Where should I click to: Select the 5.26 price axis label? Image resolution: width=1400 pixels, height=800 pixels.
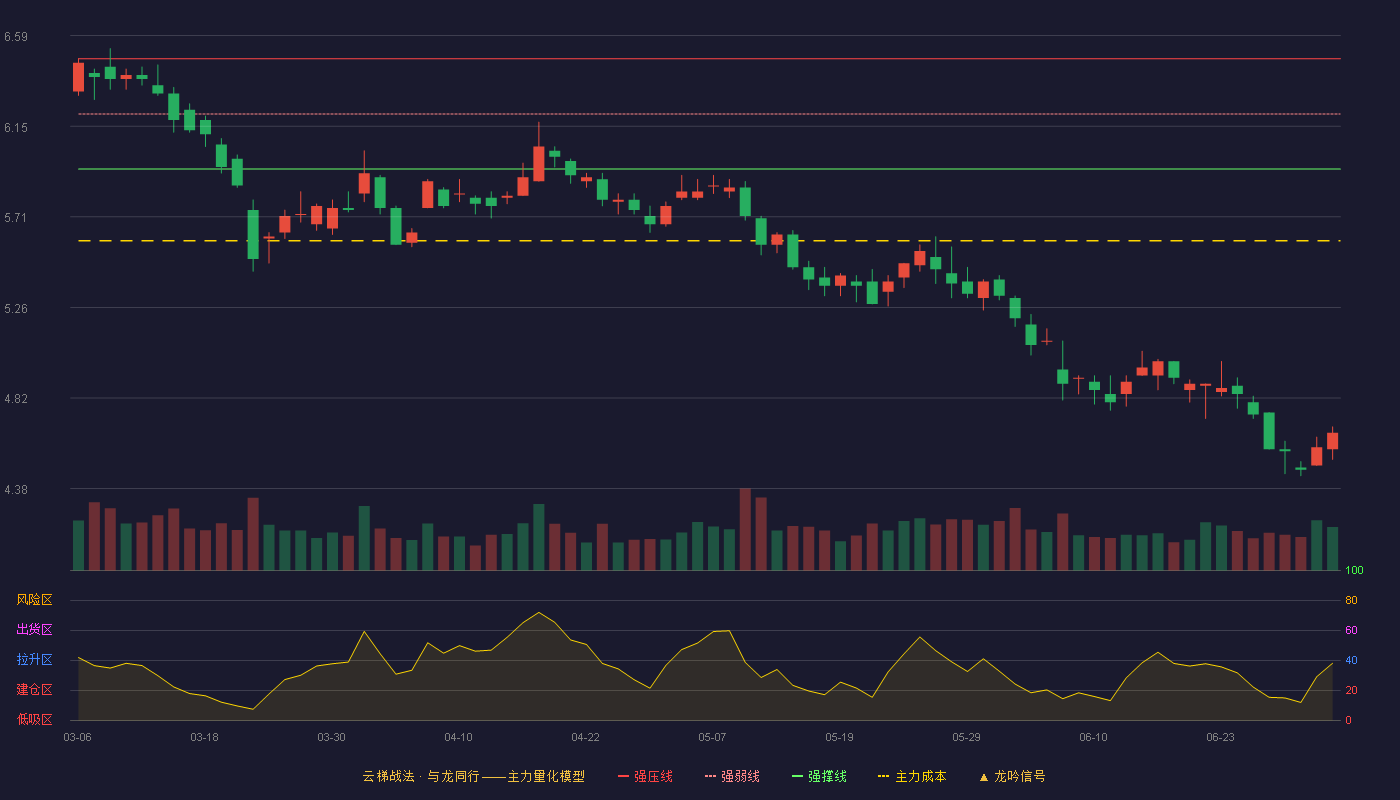pos(16,309)
